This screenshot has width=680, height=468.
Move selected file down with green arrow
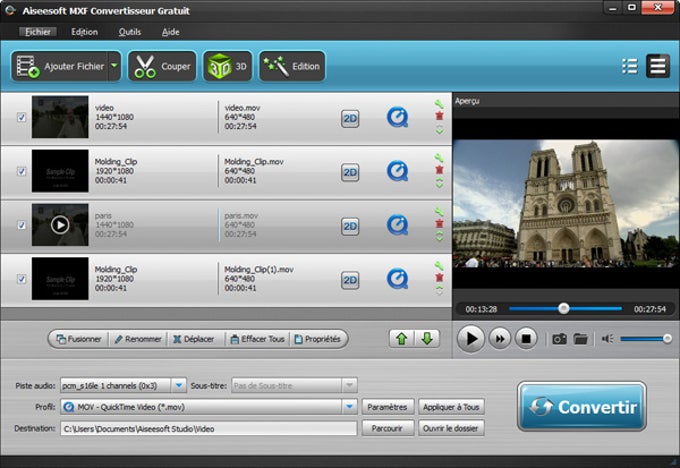pos(427,339)
